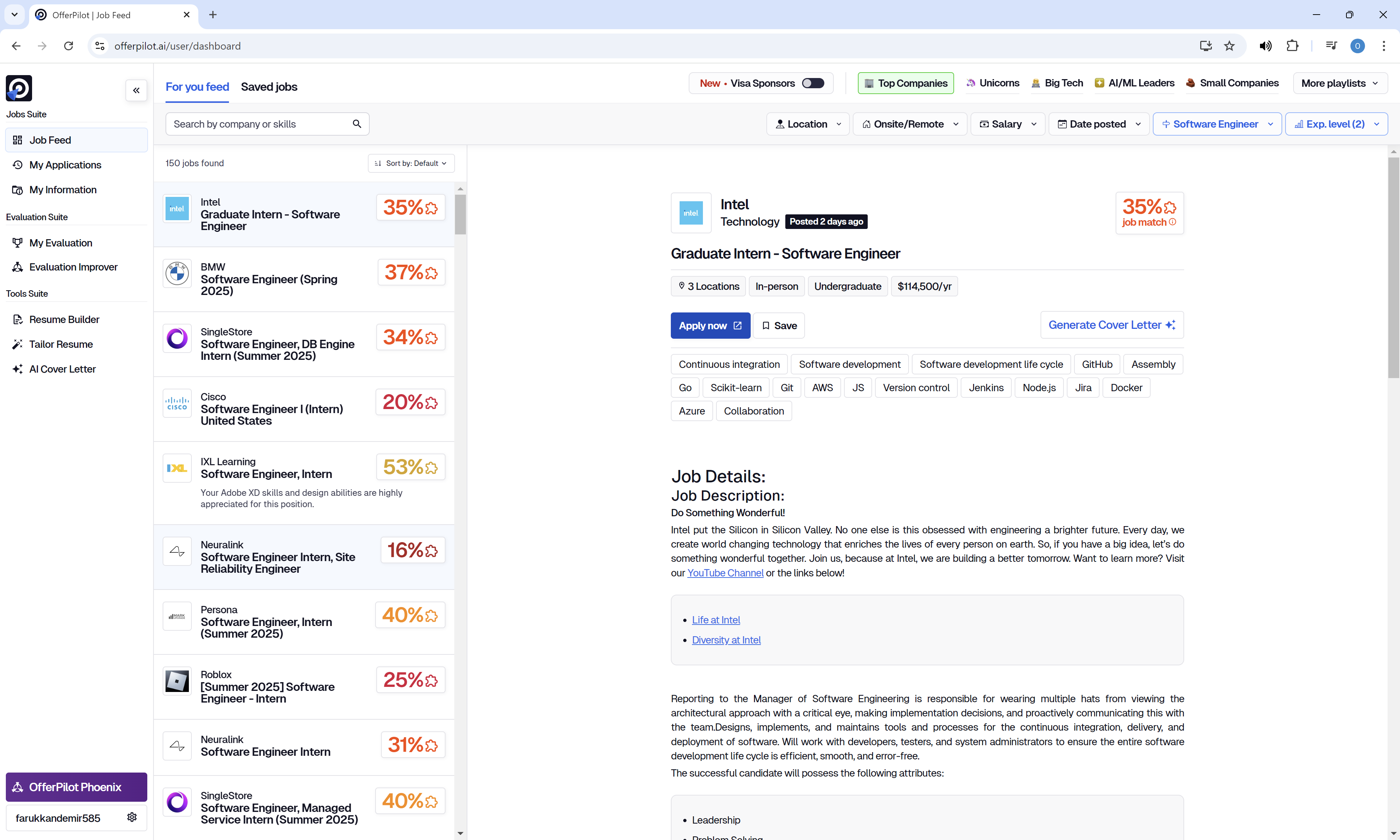The image size is (1400, 840).
Task: Open the IXL Learning Software Engineer job
Action: click(x=304, y=483)
